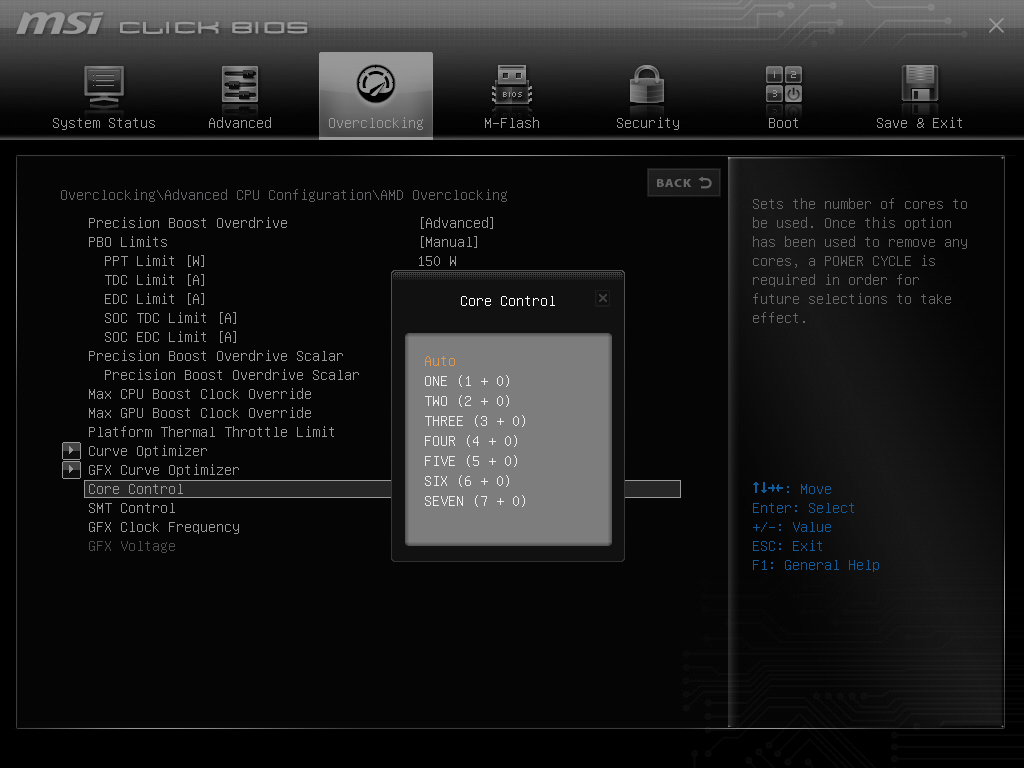Select Platform Thermal Throttle Limit
The height and width of the screenshot is (768, 1024).
pyautogui.click(x=212, y=432)
